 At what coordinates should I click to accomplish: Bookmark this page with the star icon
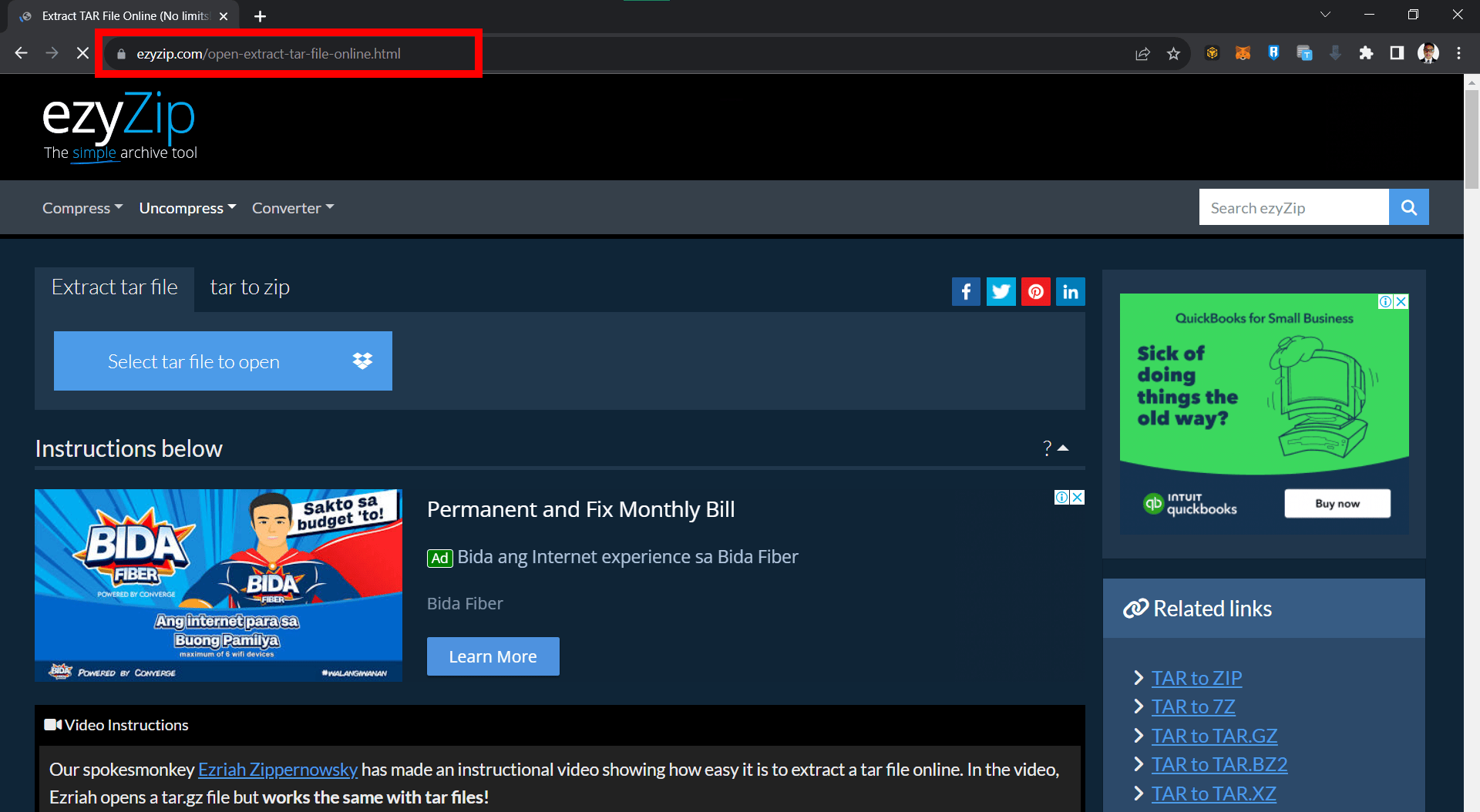tap(1174, 53)
